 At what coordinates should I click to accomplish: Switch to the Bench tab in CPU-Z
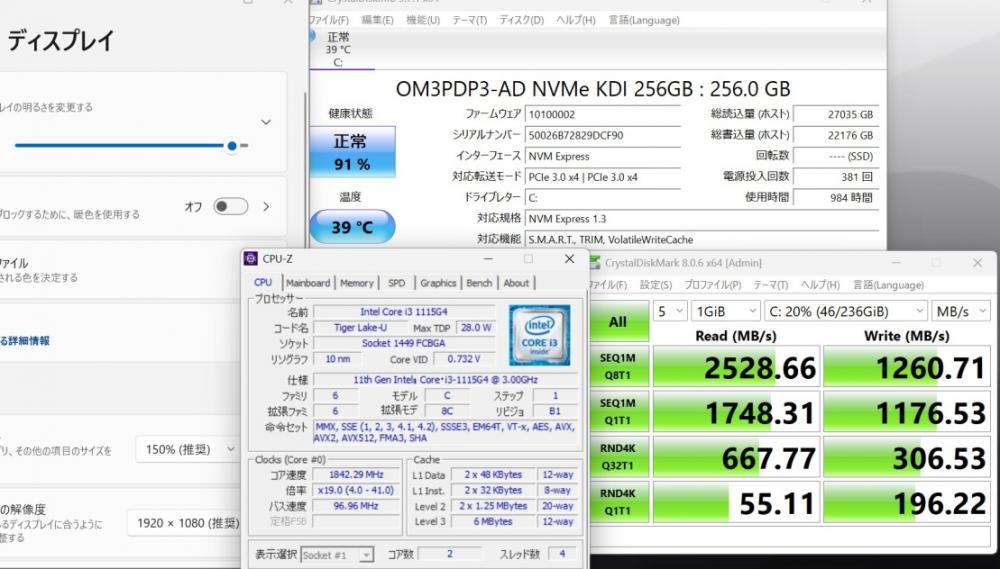click(x=480, y=283)
